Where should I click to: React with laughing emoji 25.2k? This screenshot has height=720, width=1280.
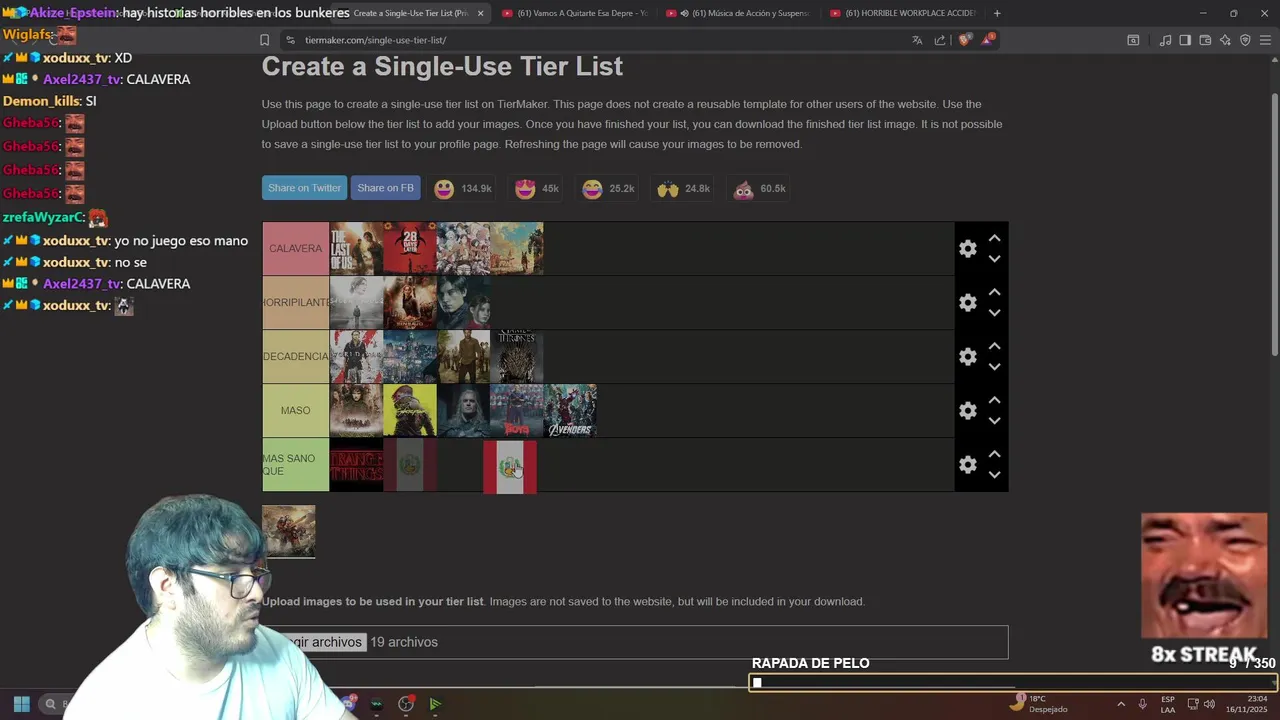608,189
